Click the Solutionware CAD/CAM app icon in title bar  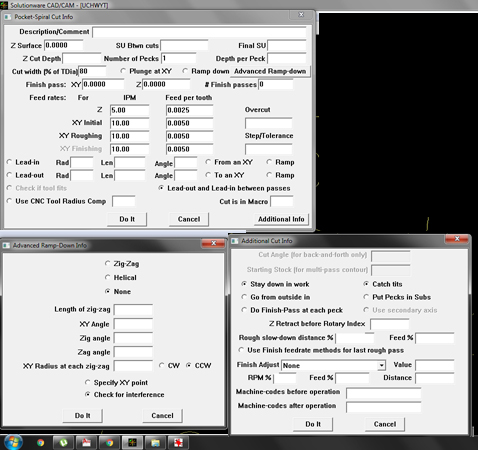coord(4,5)
